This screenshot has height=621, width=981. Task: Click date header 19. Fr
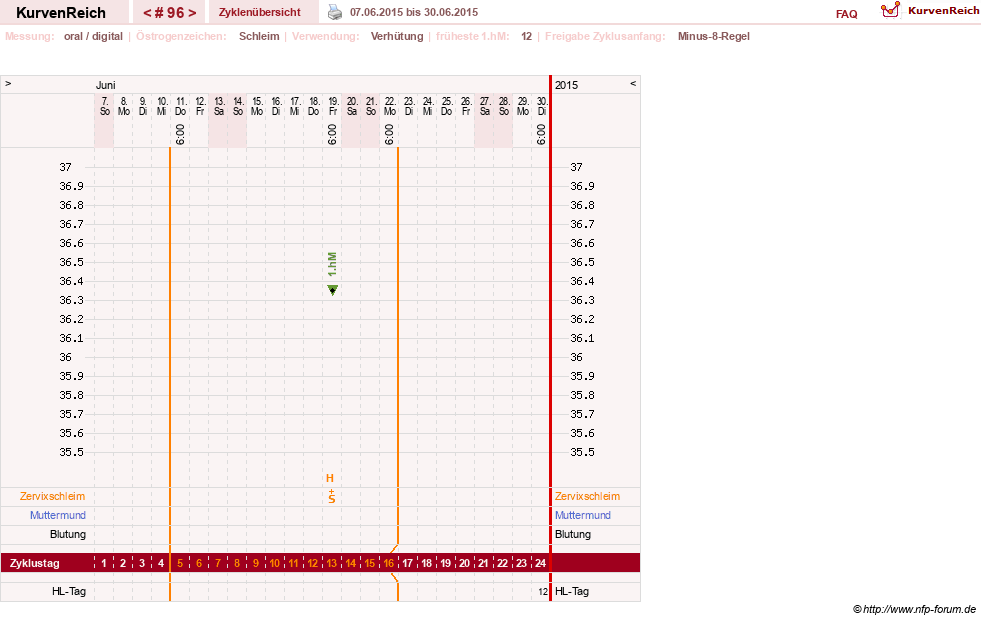tap(333, 106)
